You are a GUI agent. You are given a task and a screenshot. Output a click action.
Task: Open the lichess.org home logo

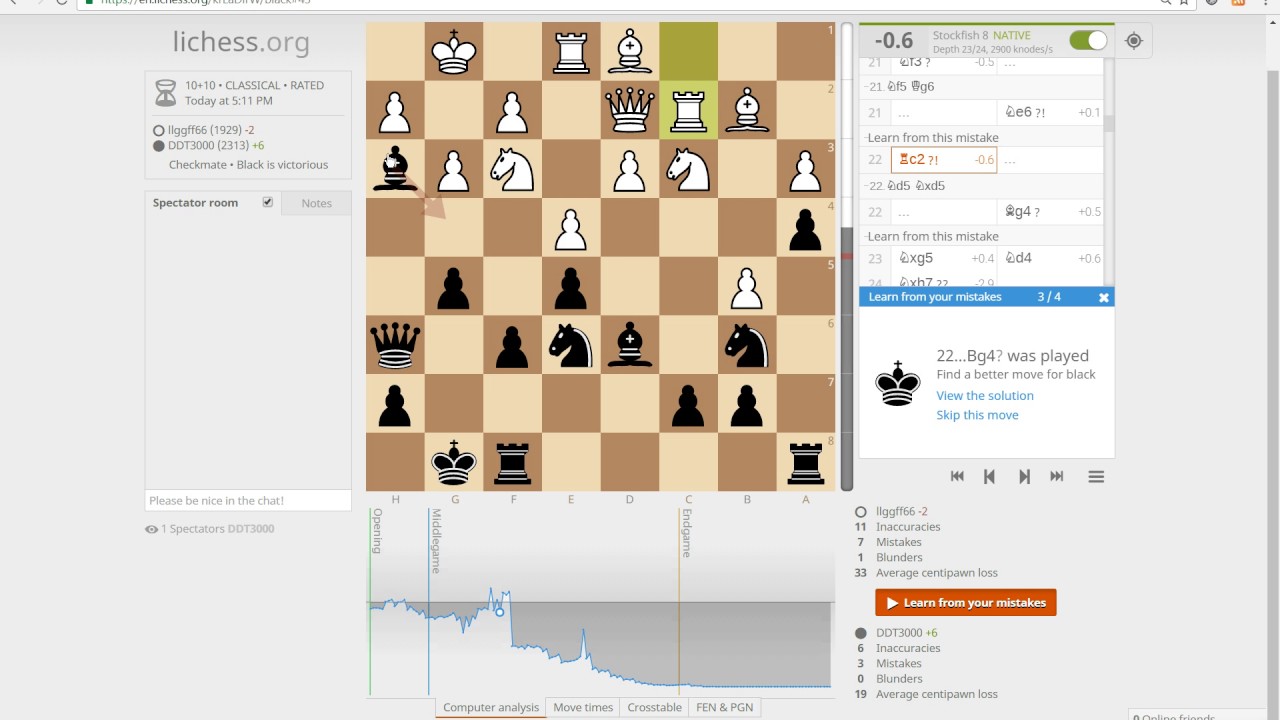[241, 42]
